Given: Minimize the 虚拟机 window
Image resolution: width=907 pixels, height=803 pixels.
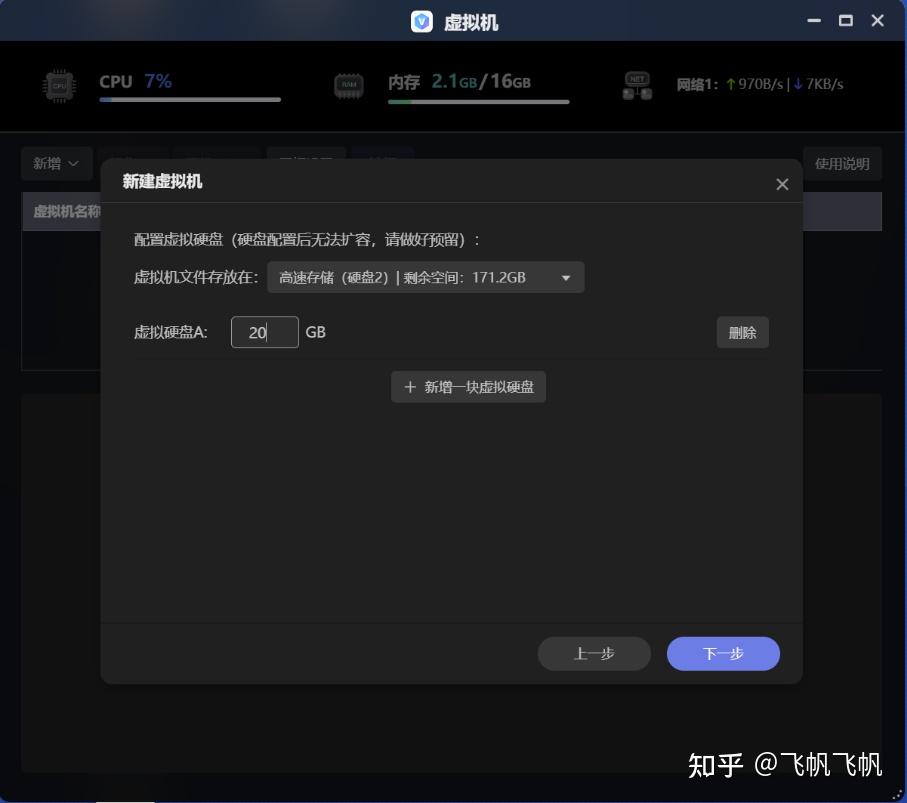Looking at the screenshot, I should [813, 20].
